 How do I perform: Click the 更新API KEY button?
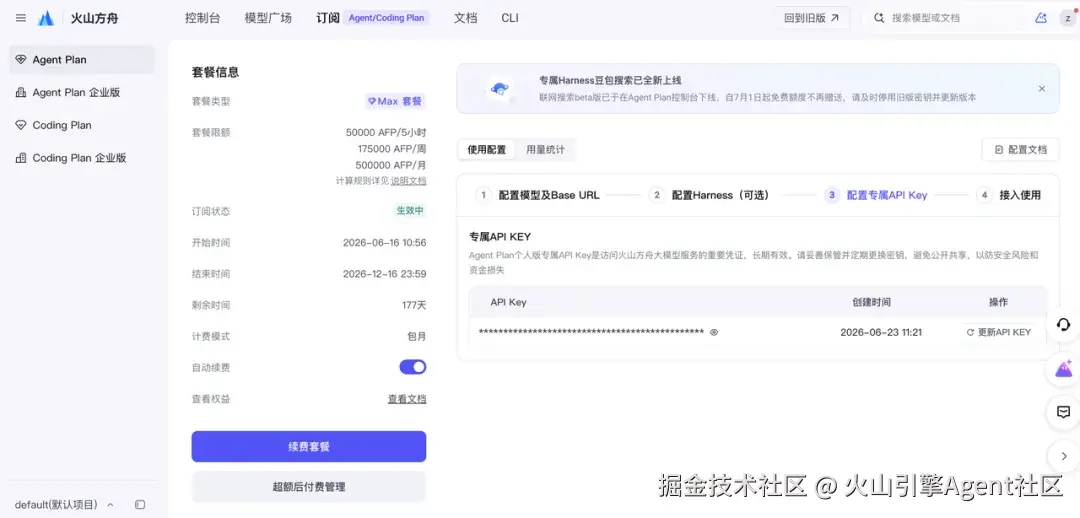(999, 333)
